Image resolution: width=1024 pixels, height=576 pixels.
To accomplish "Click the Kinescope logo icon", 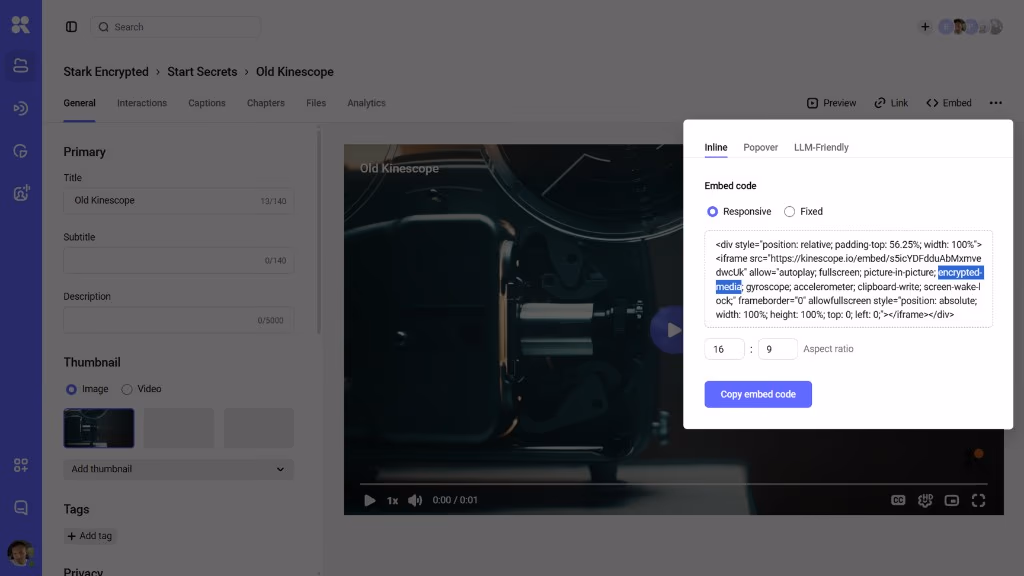I will tap(20, 25).
